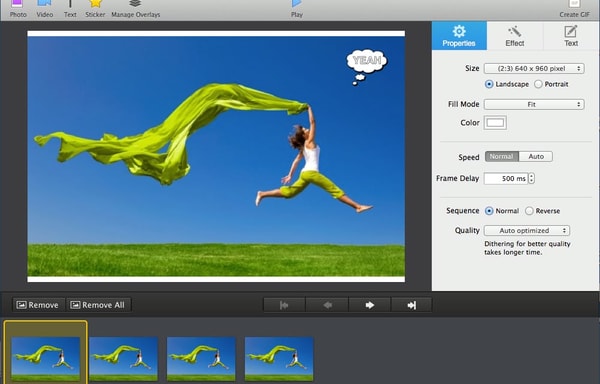This screenshot has height=384, width=600.
Task: Open the Effect tab
Action: click(515, 36)
